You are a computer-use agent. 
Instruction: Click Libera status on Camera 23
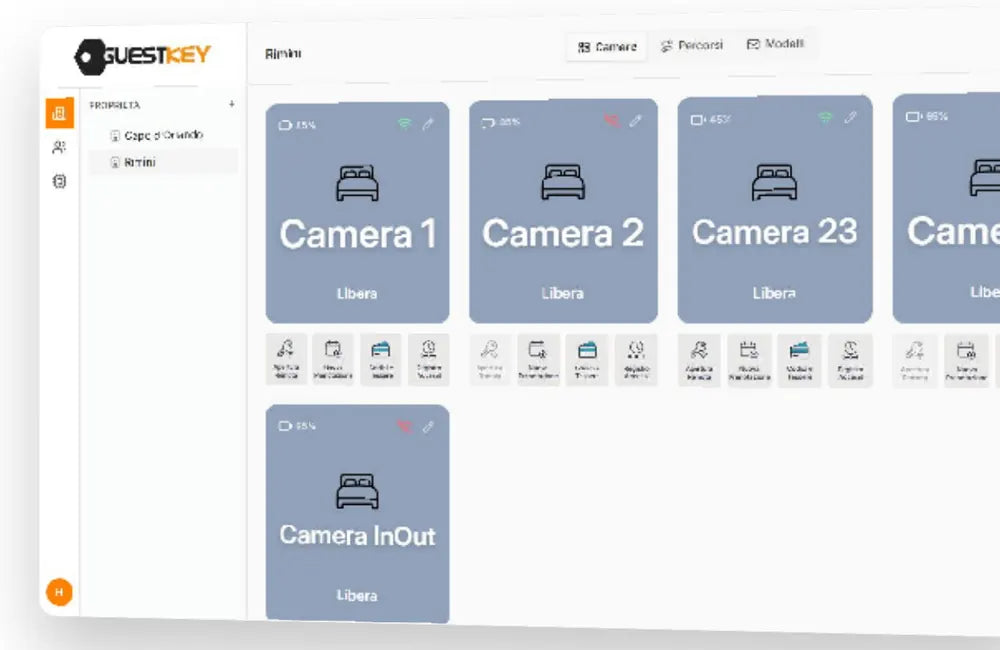tap(774, 293)
